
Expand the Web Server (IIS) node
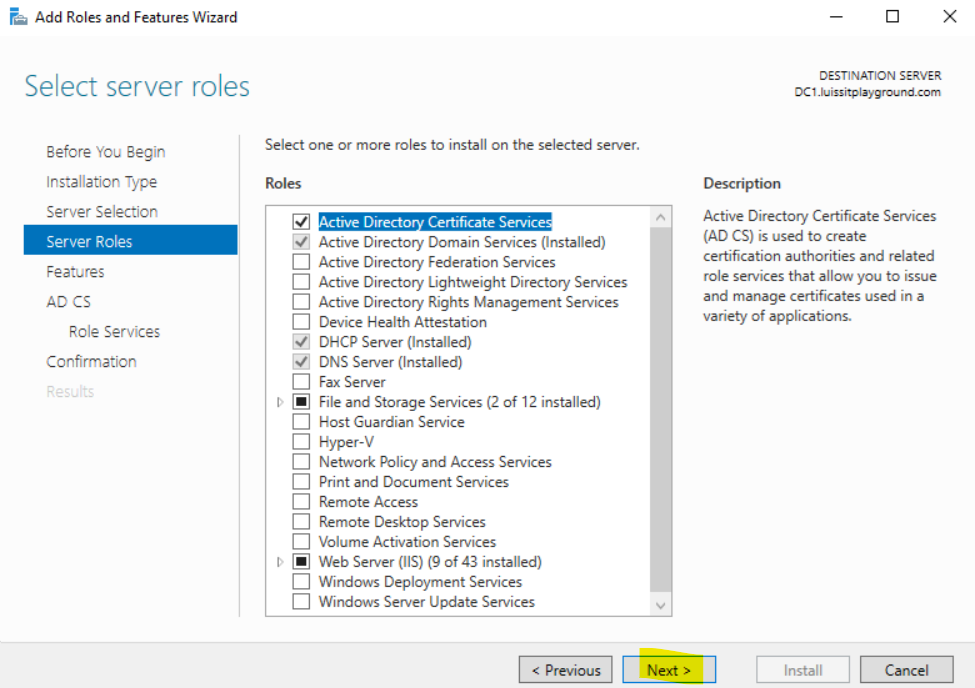tap(280, 562)
